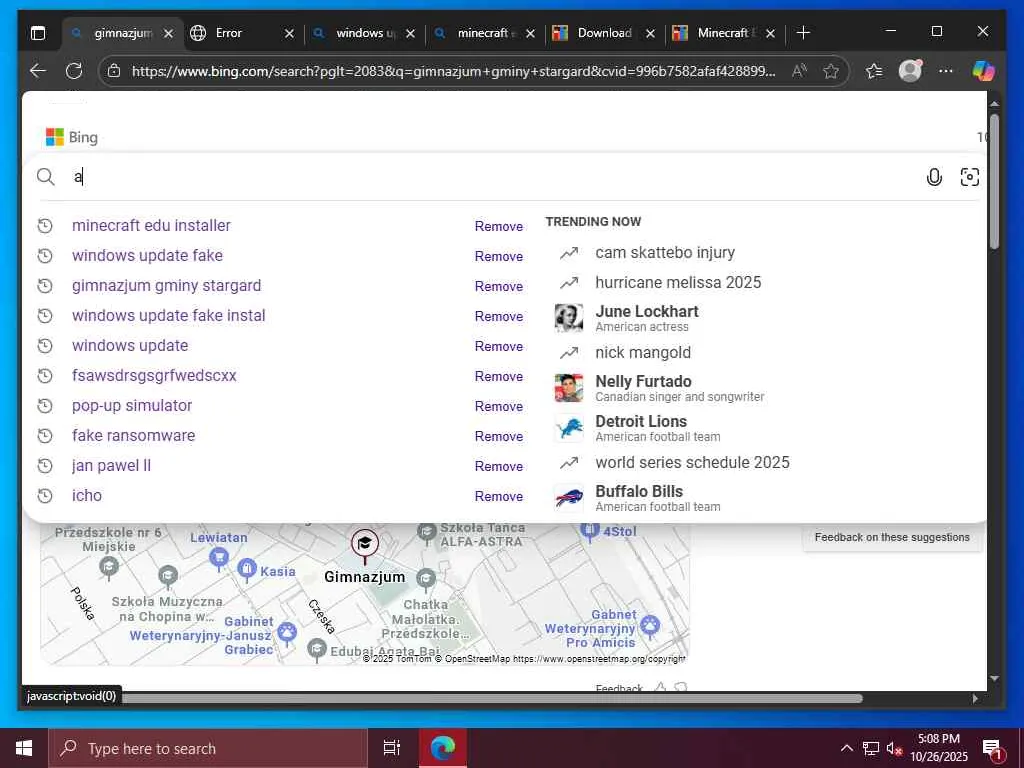This screenshot has width=1024, height=768.
Task: Open Task View on the taskbar
Action: pos(391,748)
